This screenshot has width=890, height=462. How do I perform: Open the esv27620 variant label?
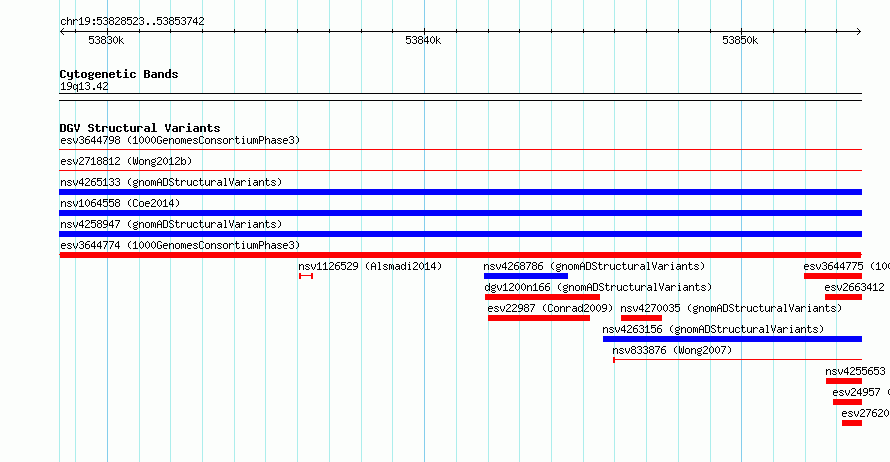tap(865, 413)
